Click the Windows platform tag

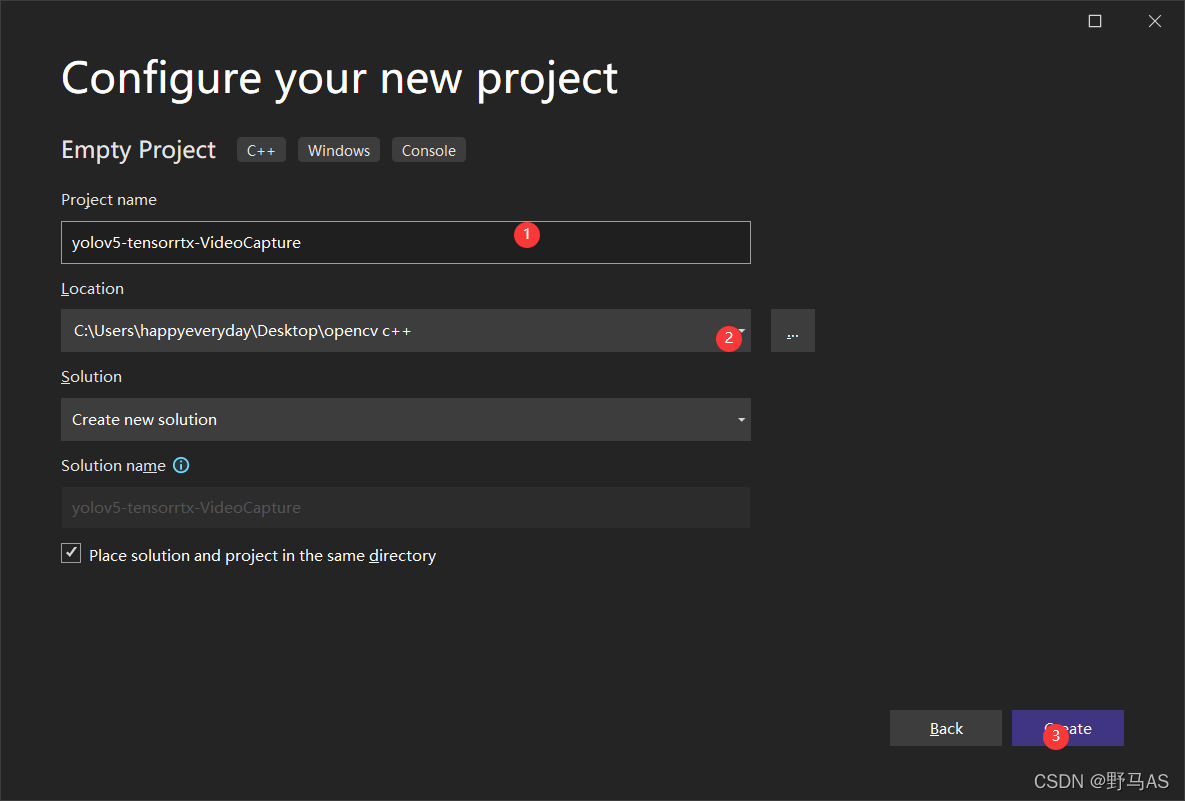pos(339,151)
